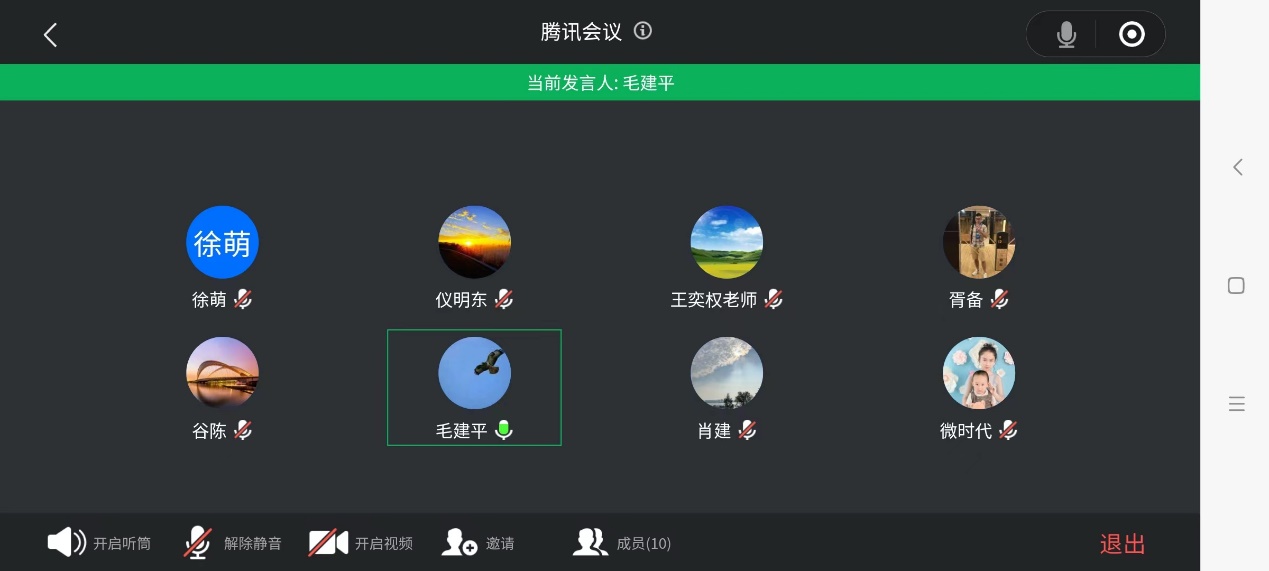Tap green microphone icon next to 毛建平
The height and width of the screenshot is (571, 1269).
point(504,430)
